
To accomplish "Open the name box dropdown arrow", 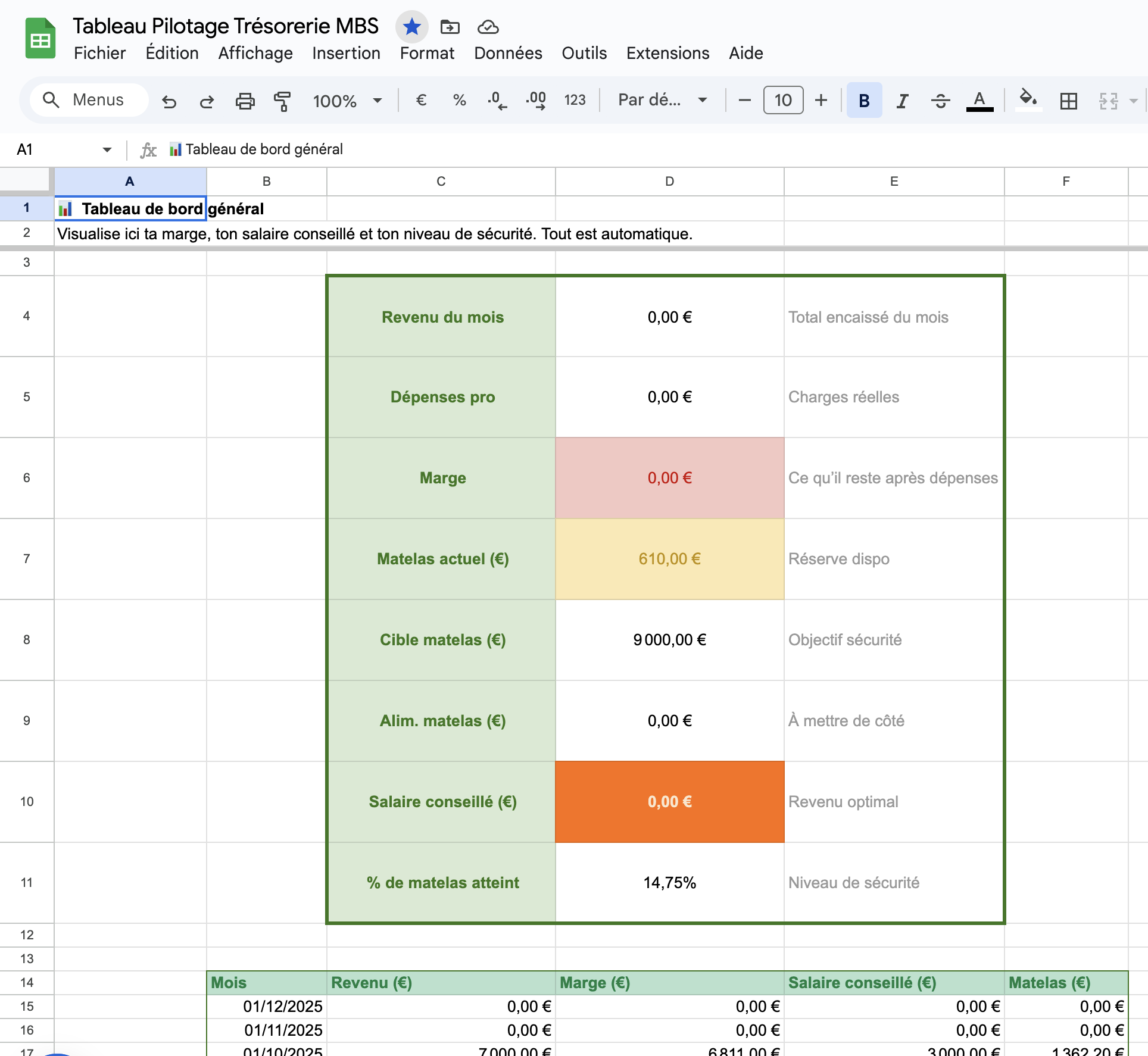I will [107, 149].
